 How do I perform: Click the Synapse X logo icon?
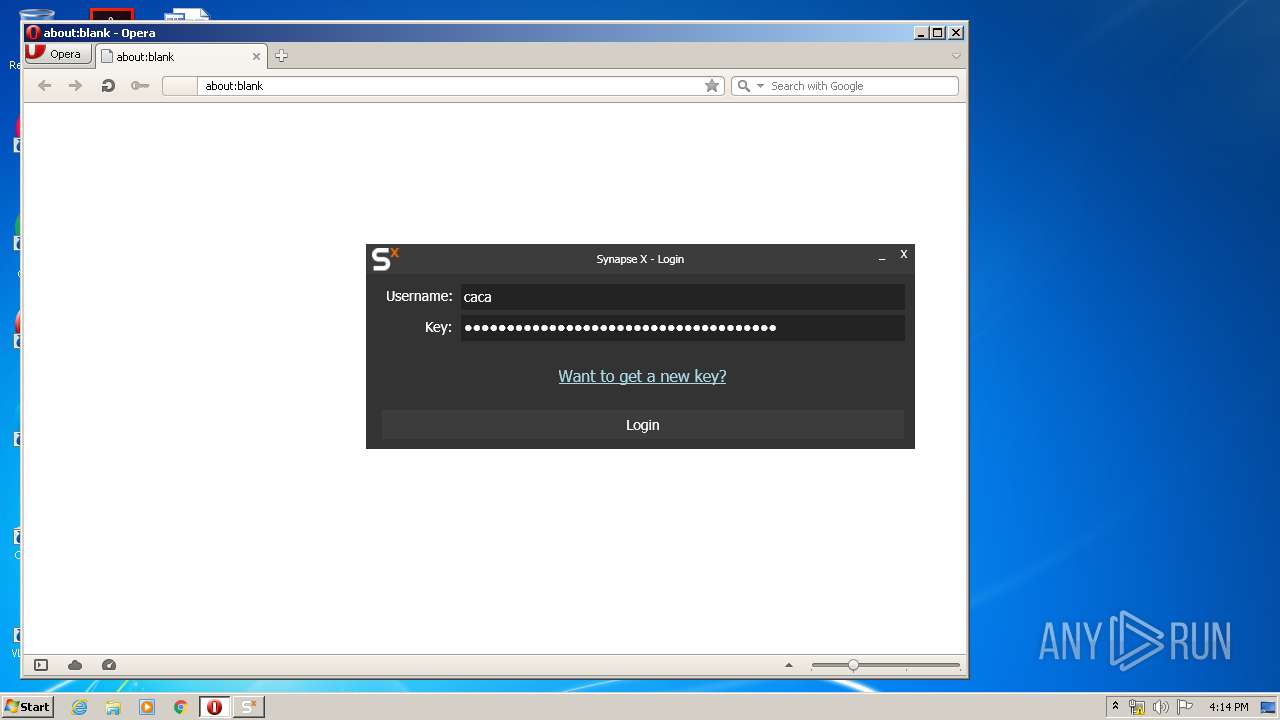385,259
